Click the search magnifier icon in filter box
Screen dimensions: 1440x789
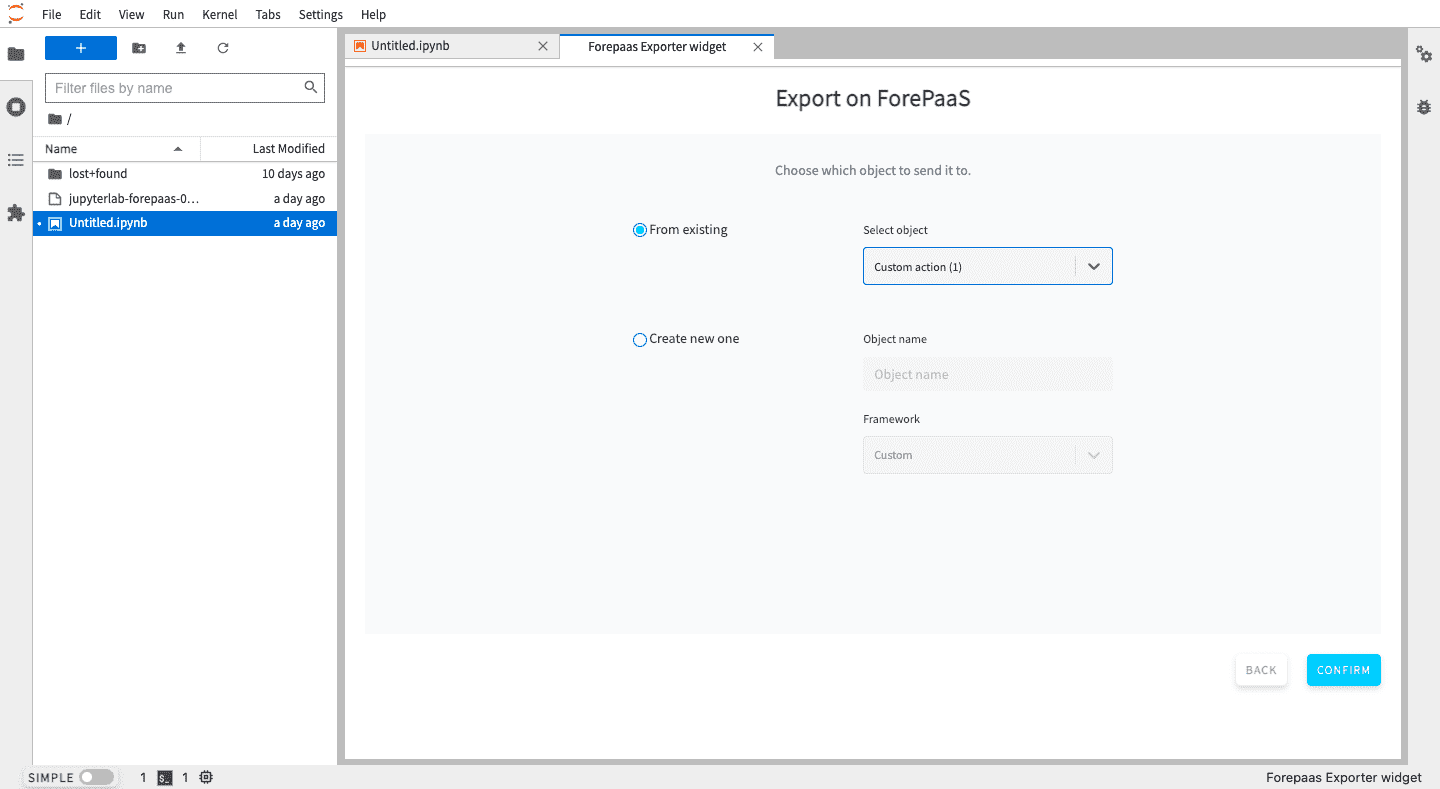point(311,88)
